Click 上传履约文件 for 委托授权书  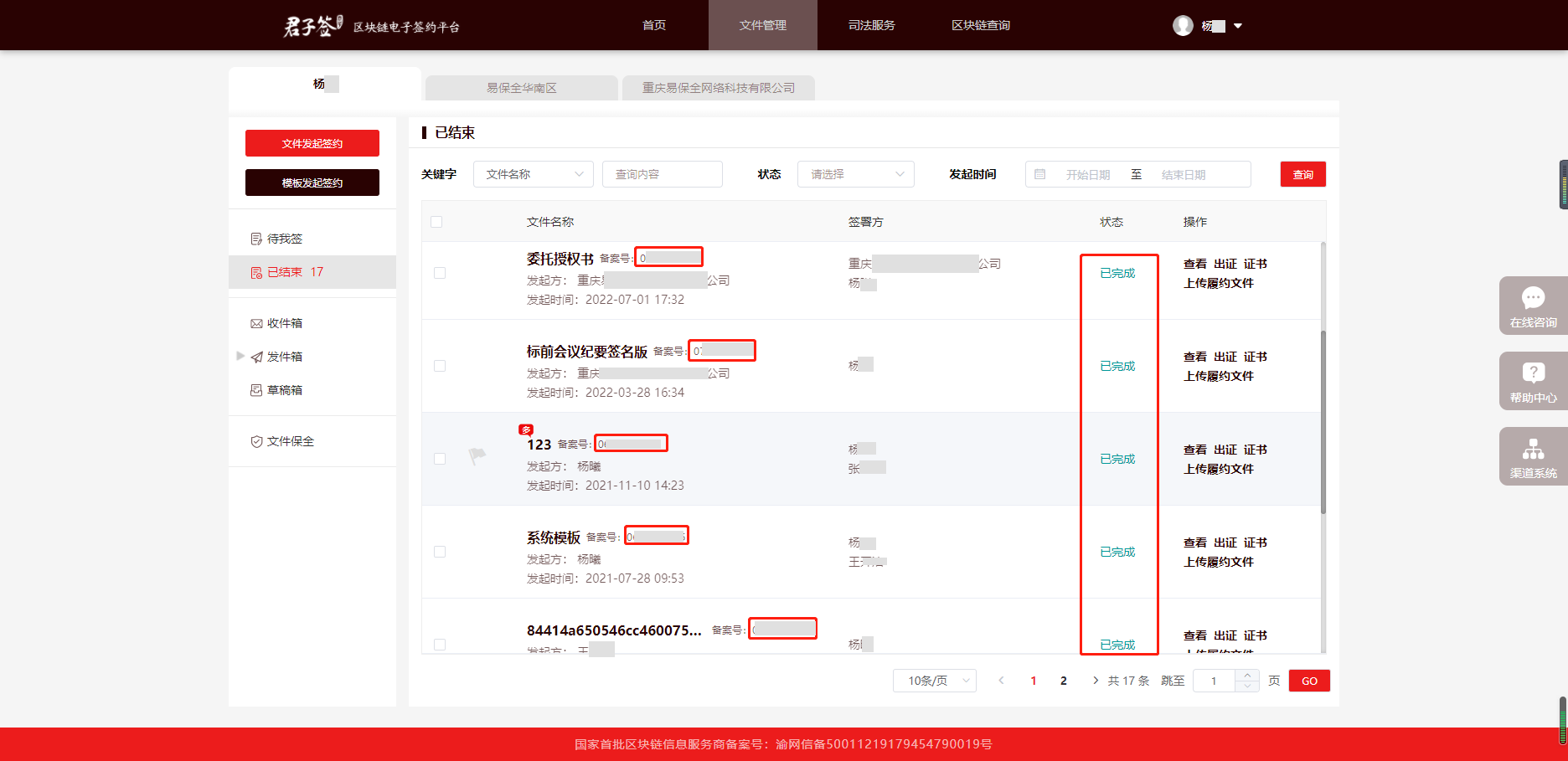point(1219,283)
